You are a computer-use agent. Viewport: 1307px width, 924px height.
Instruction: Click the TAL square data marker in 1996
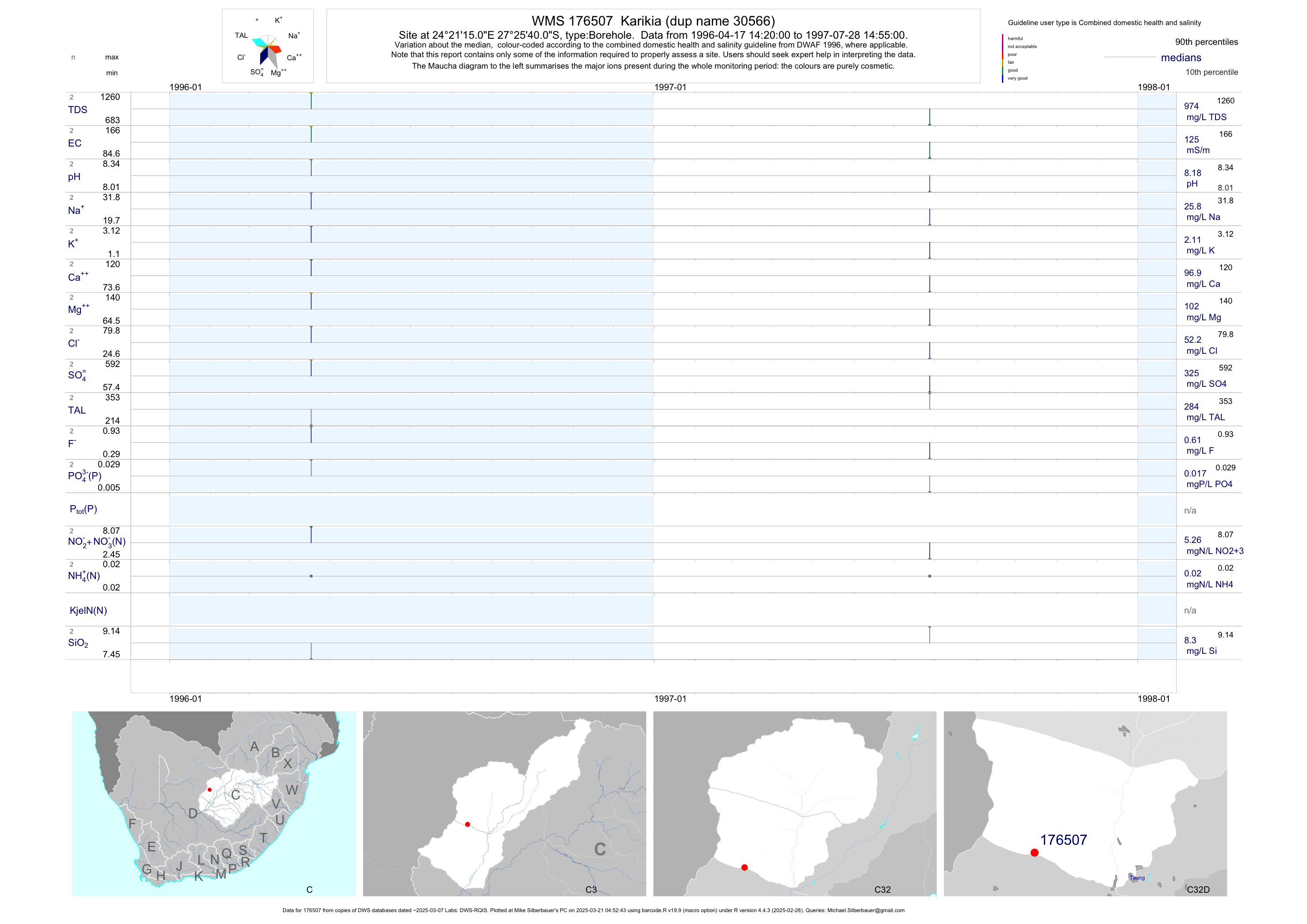click(x=311, y=426)
